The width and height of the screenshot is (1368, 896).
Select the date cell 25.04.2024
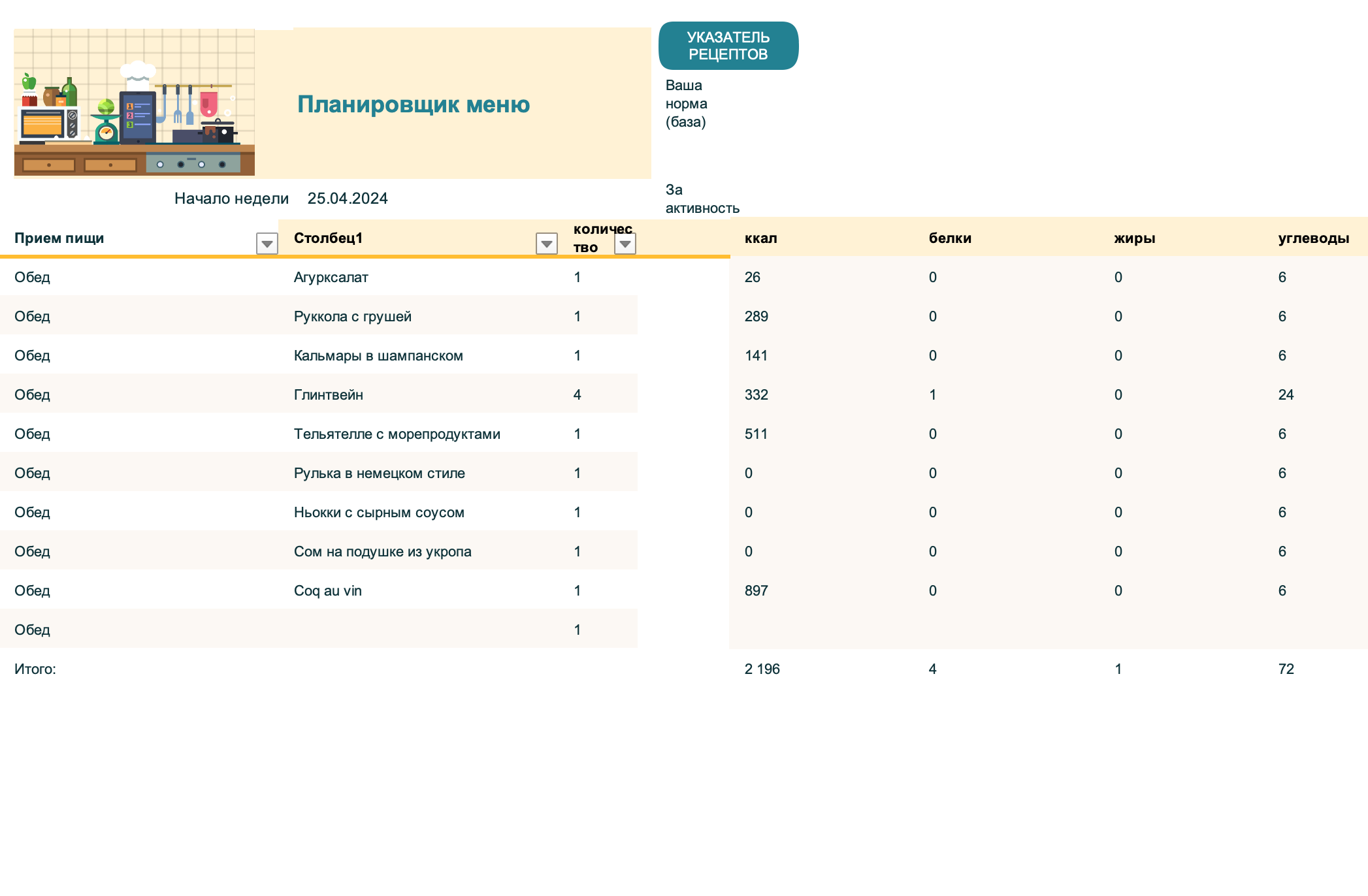(x=348, y=199)
